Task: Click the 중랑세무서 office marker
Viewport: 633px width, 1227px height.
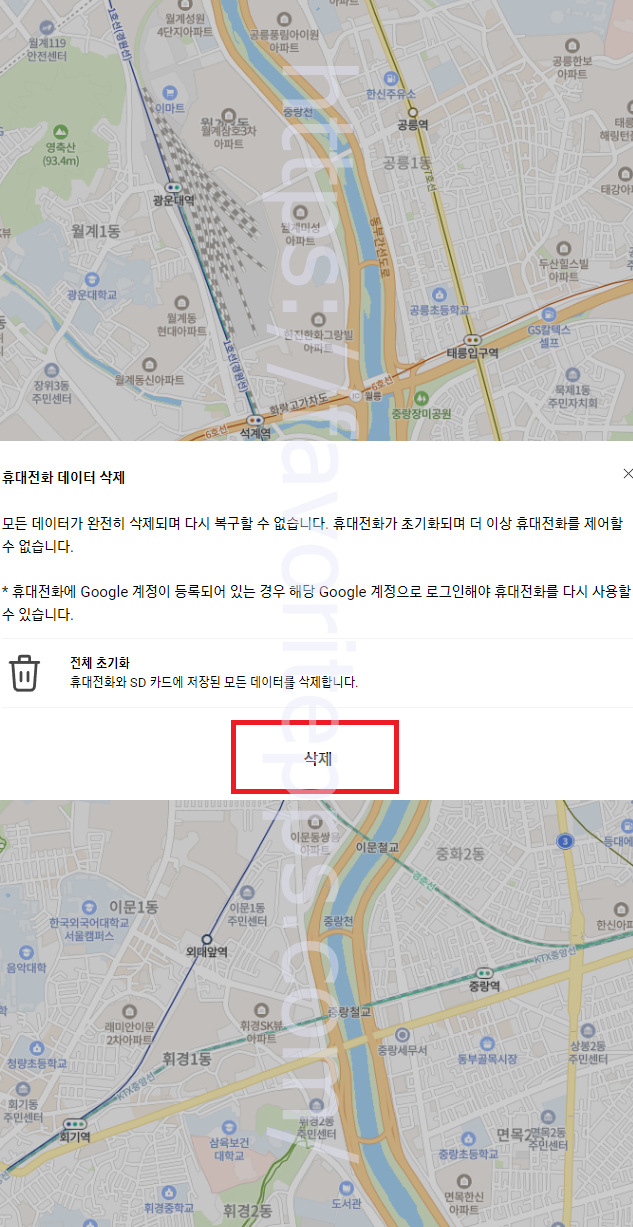Action: point(403,1035)
